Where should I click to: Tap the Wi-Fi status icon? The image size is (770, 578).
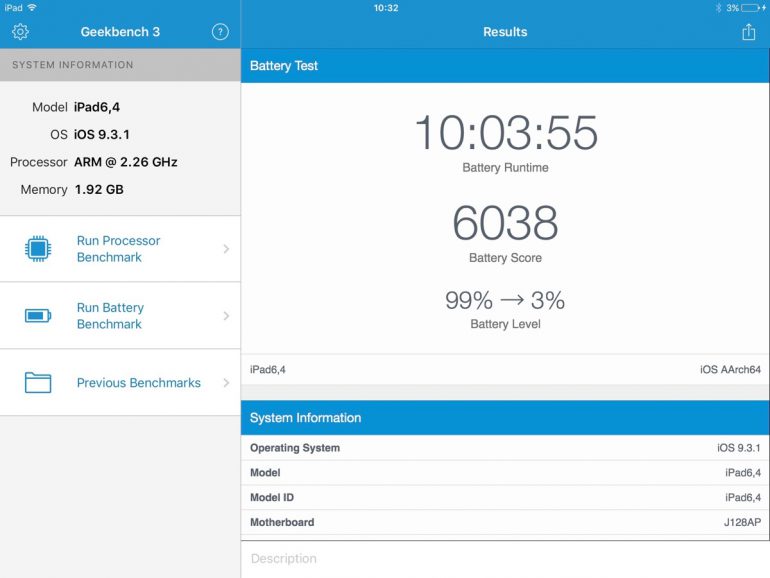tap(32, 7)
